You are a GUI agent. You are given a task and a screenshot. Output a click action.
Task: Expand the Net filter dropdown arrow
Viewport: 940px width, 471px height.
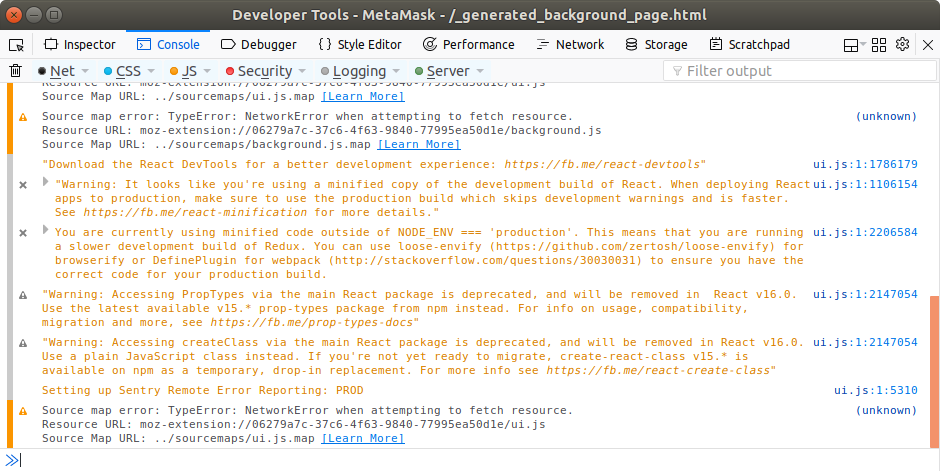coord(85,71)
